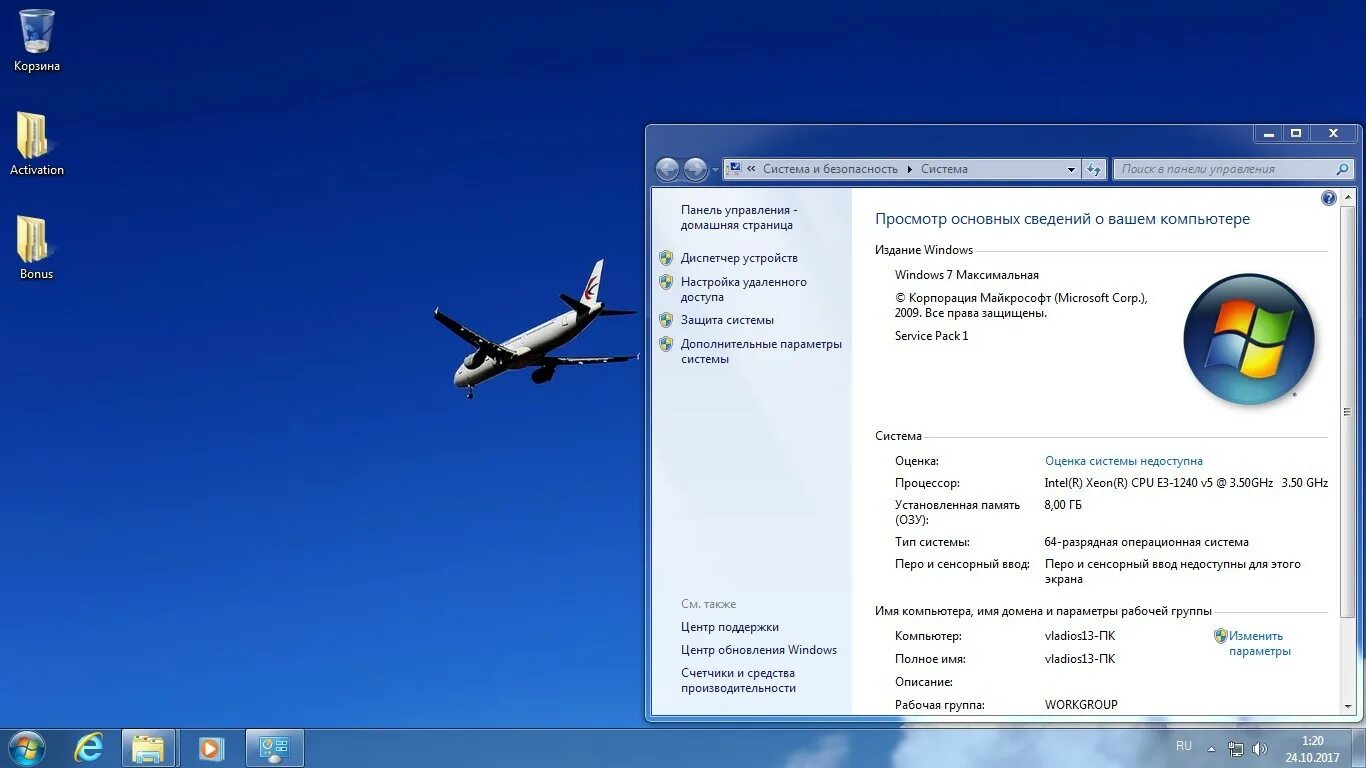Switch to Control Panel System taskbar button
Image resolution: width=1366 pixels, height=768 pixels.
pyautogui.click(x=274, y=748)
